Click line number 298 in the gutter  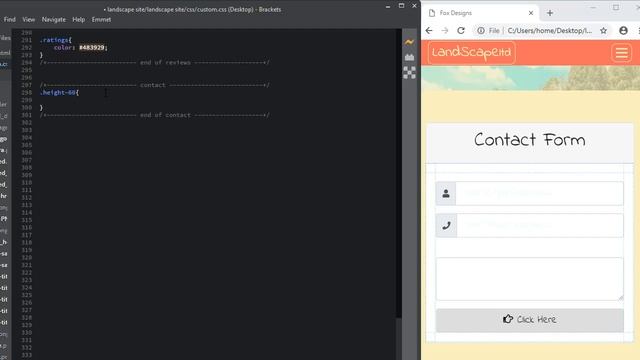coord(27,93)
